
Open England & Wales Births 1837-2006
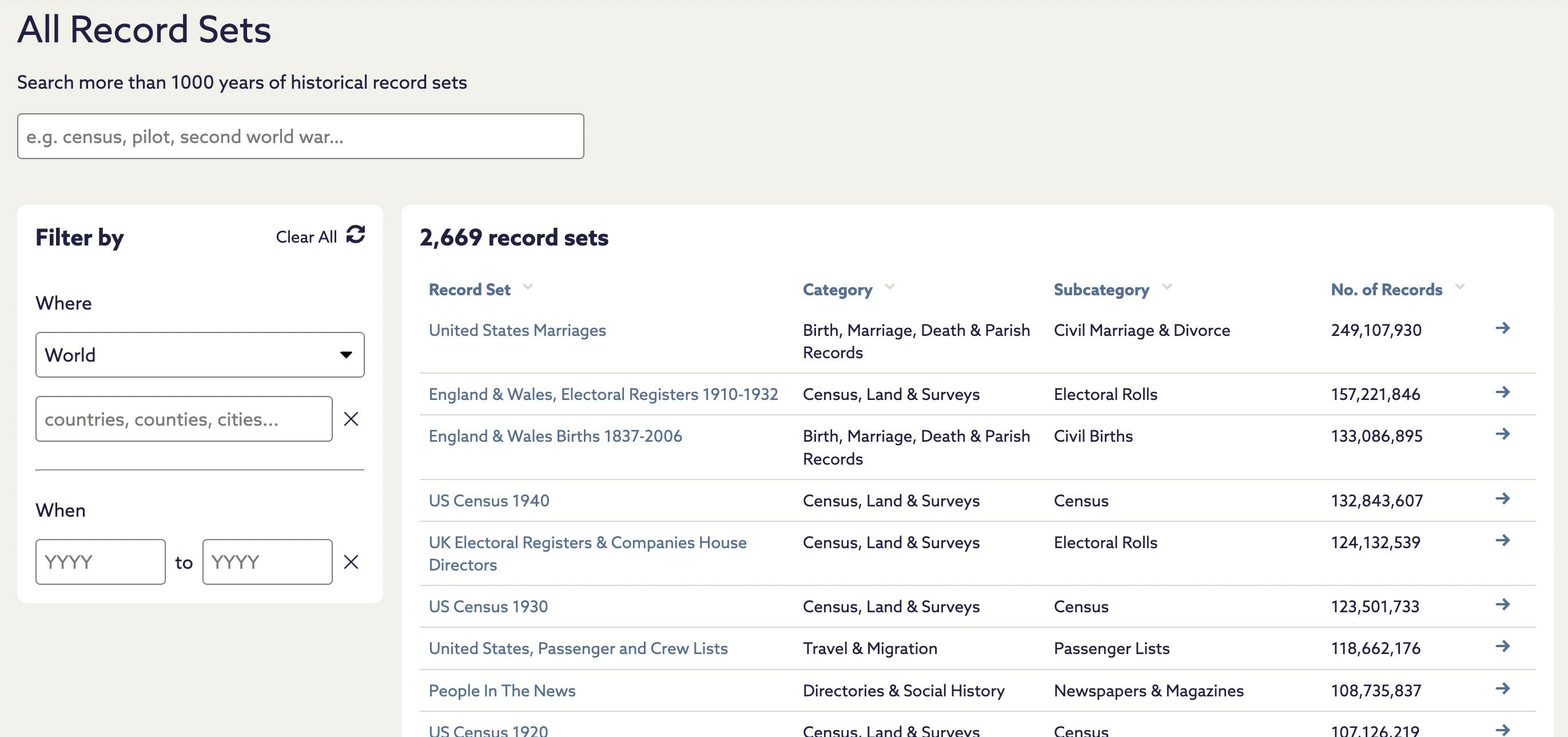pos(555,436)
